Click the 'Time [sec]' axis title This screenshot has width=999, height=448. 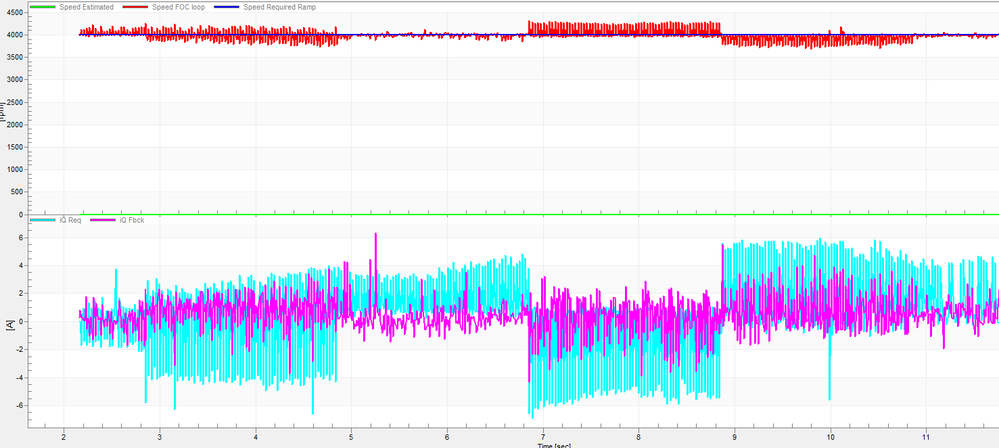[555, 445]
